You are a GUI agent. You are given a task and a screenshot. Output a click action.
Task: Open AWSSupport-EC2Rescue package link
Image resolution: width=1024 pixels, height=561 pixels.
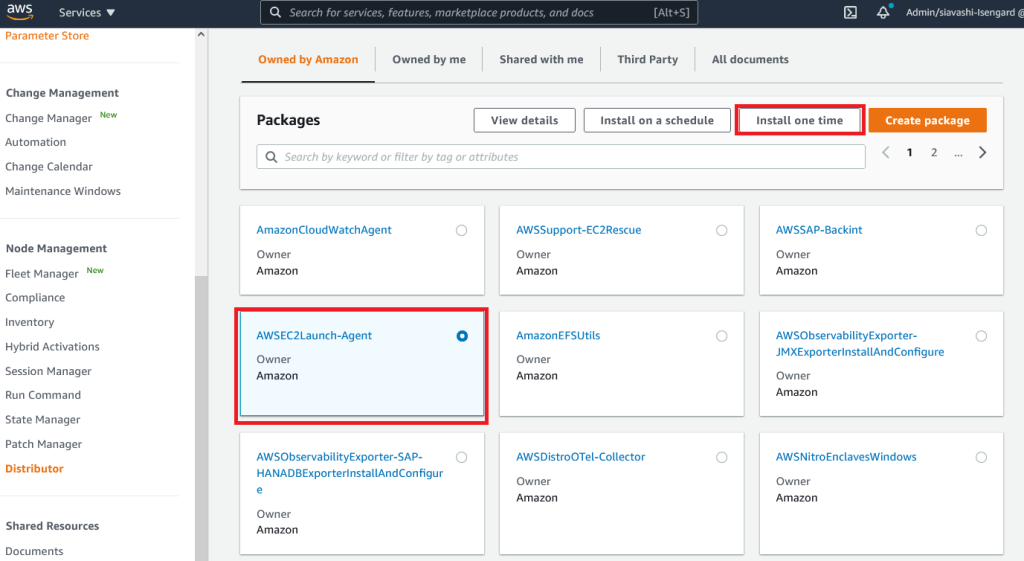pyautogui.click(x=579, y=230)
